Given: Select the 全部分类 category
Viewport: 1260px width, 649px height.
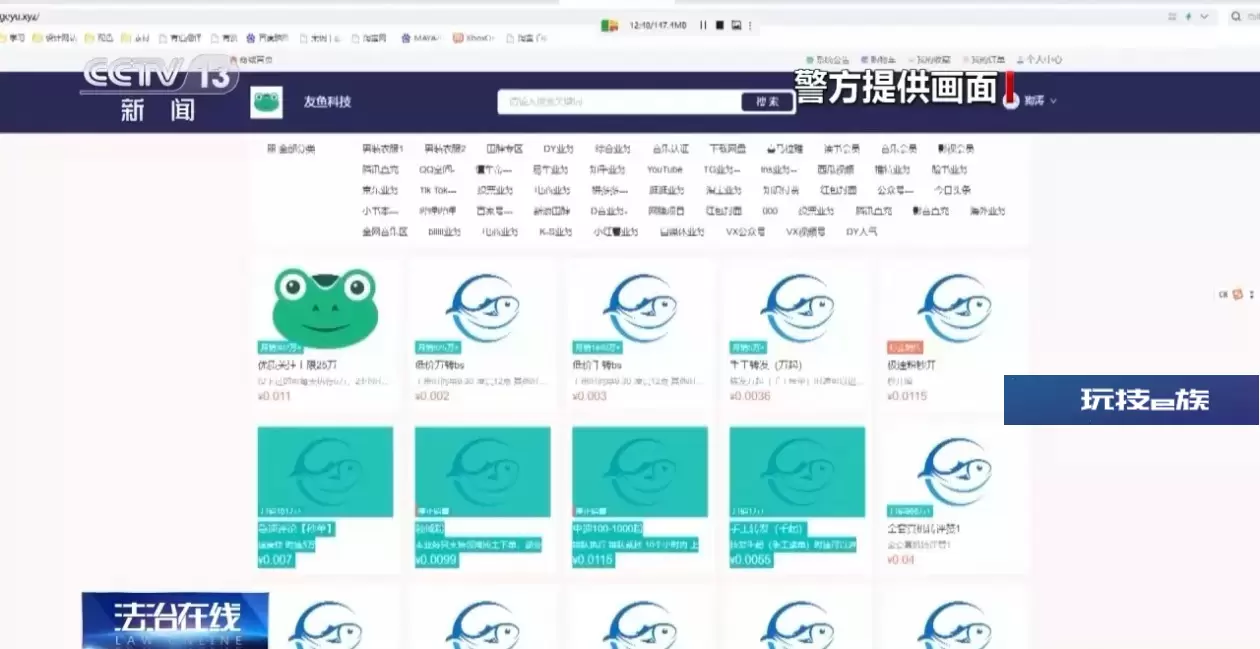Looking at the screenshot, I should 291,149.
